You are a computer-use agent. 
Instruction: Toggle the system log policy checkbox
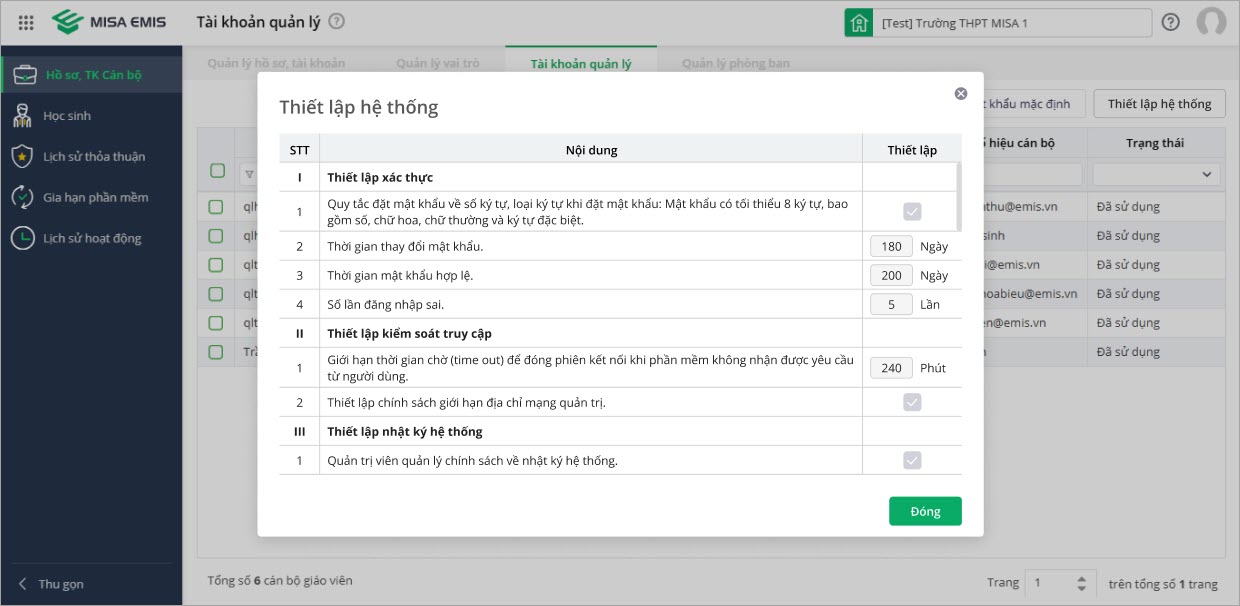pos(912,460)
